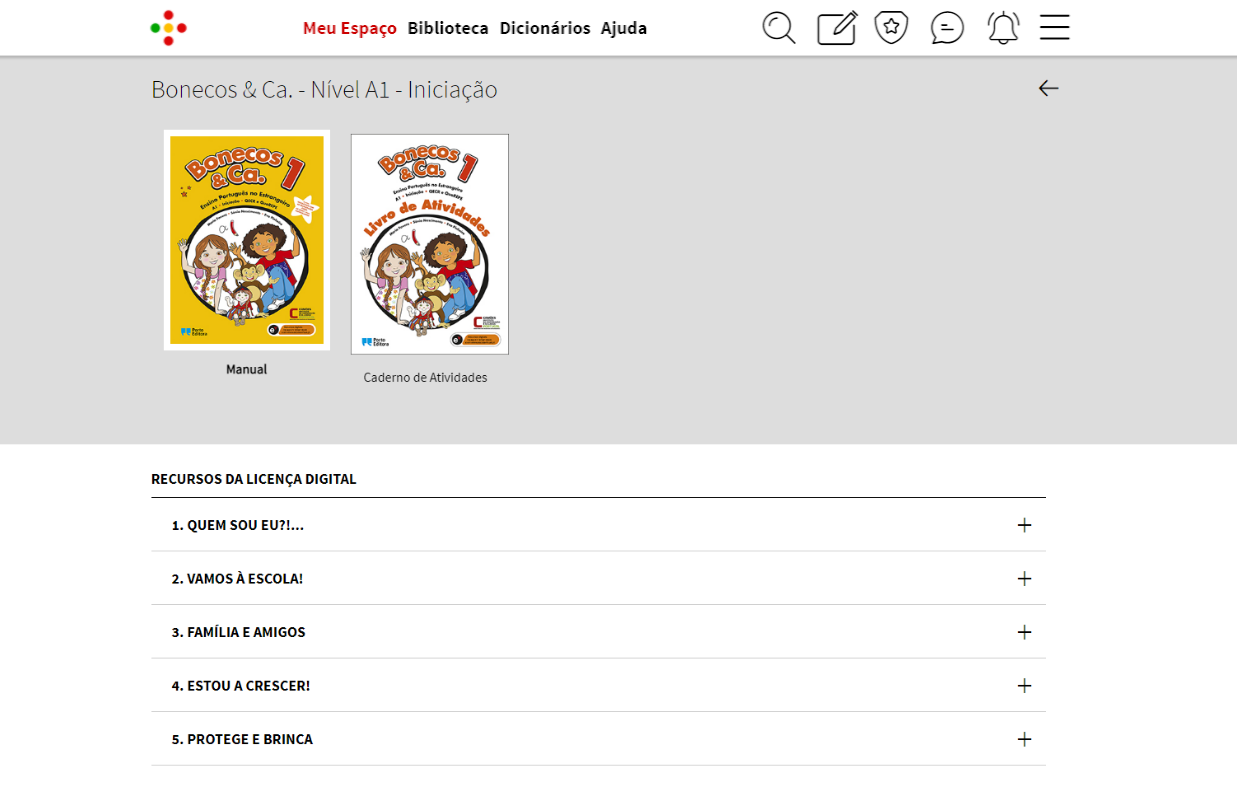Click the colorful dots home logo

coord(169,28)
